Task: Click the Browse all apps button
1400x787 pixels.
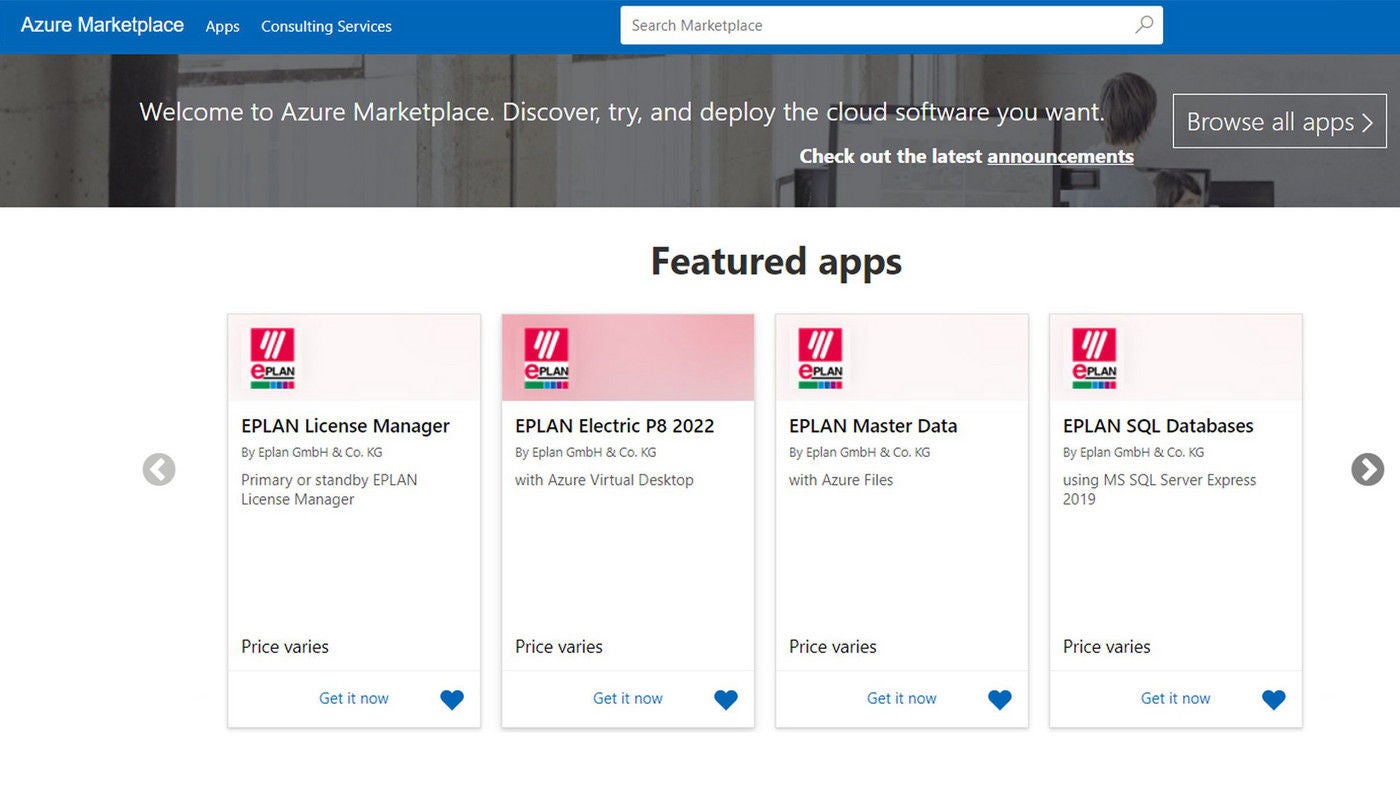Action: point(1279,121)
